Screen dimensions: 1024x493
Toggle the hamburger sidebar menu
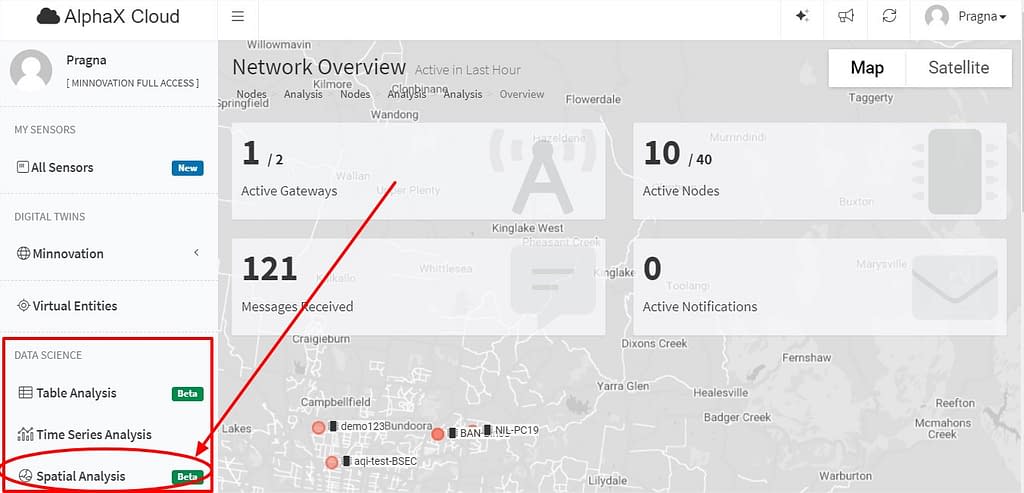[x=238, y=16]
